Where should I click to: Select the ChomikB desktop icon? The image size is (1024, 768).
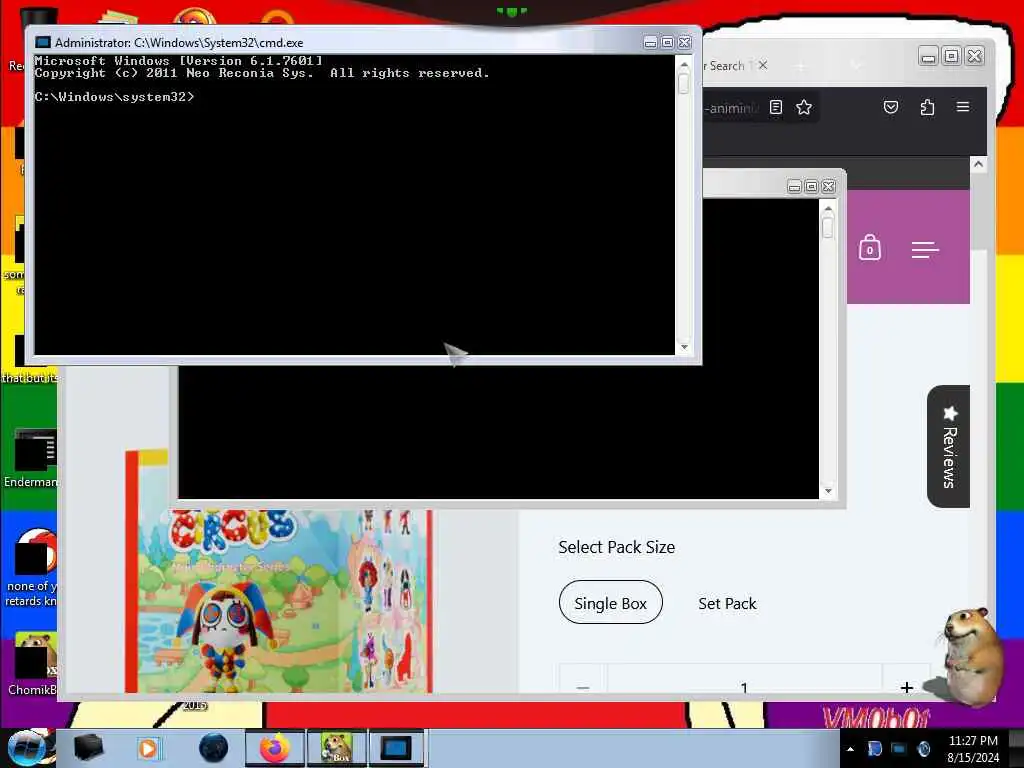click(x=31, y=664)
